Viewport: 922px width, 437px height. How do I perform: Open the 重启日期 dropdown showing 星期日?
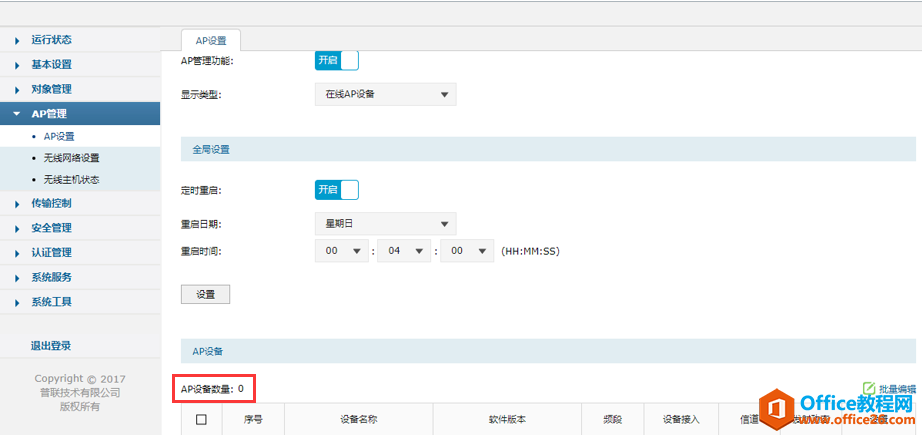click(386, 224)
